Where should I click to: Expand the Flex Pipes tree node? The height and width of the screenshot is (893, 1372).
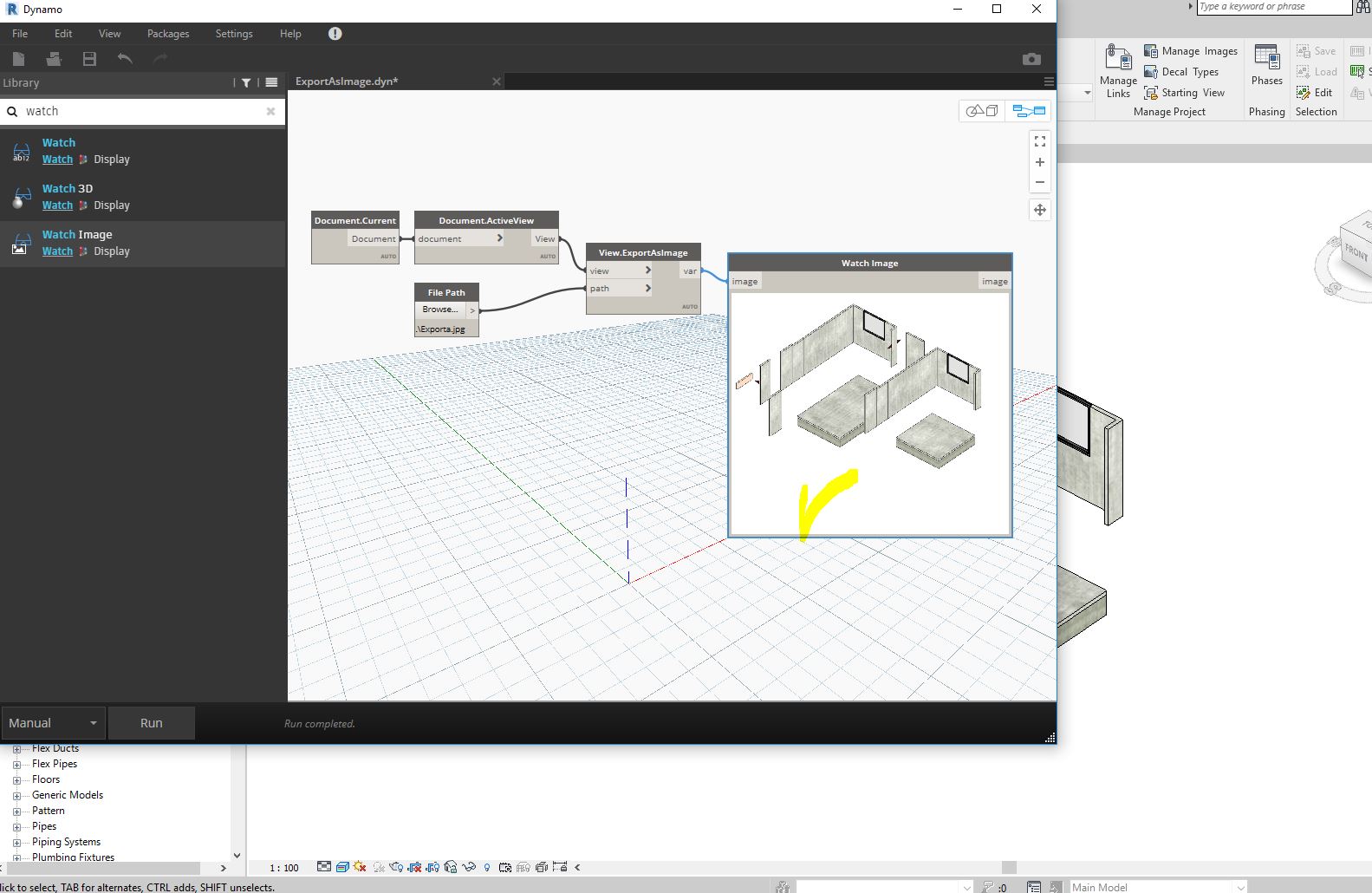(16, 765)
